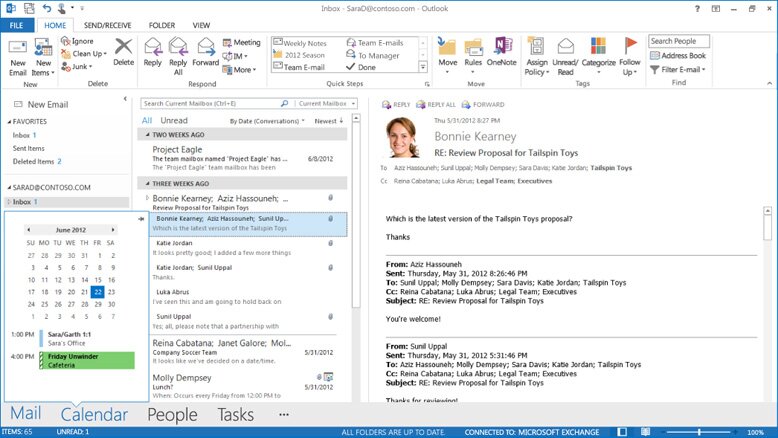Viewport: 778px width, 438px height.
Task: Click the Mail navigation label
Action: click(x=26, y=413)
